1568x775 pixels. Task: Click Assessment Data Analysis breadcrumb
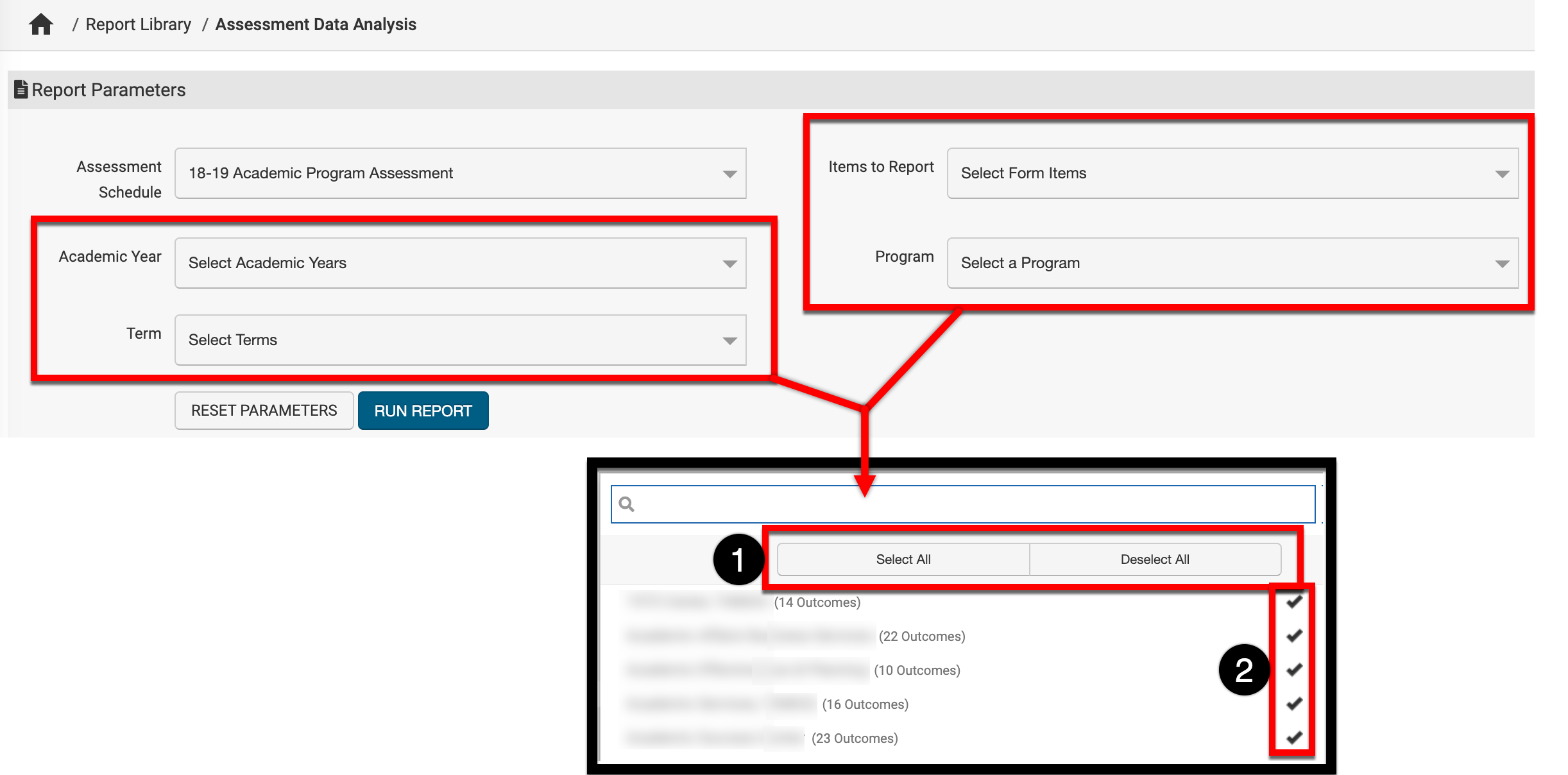[316, 24]
